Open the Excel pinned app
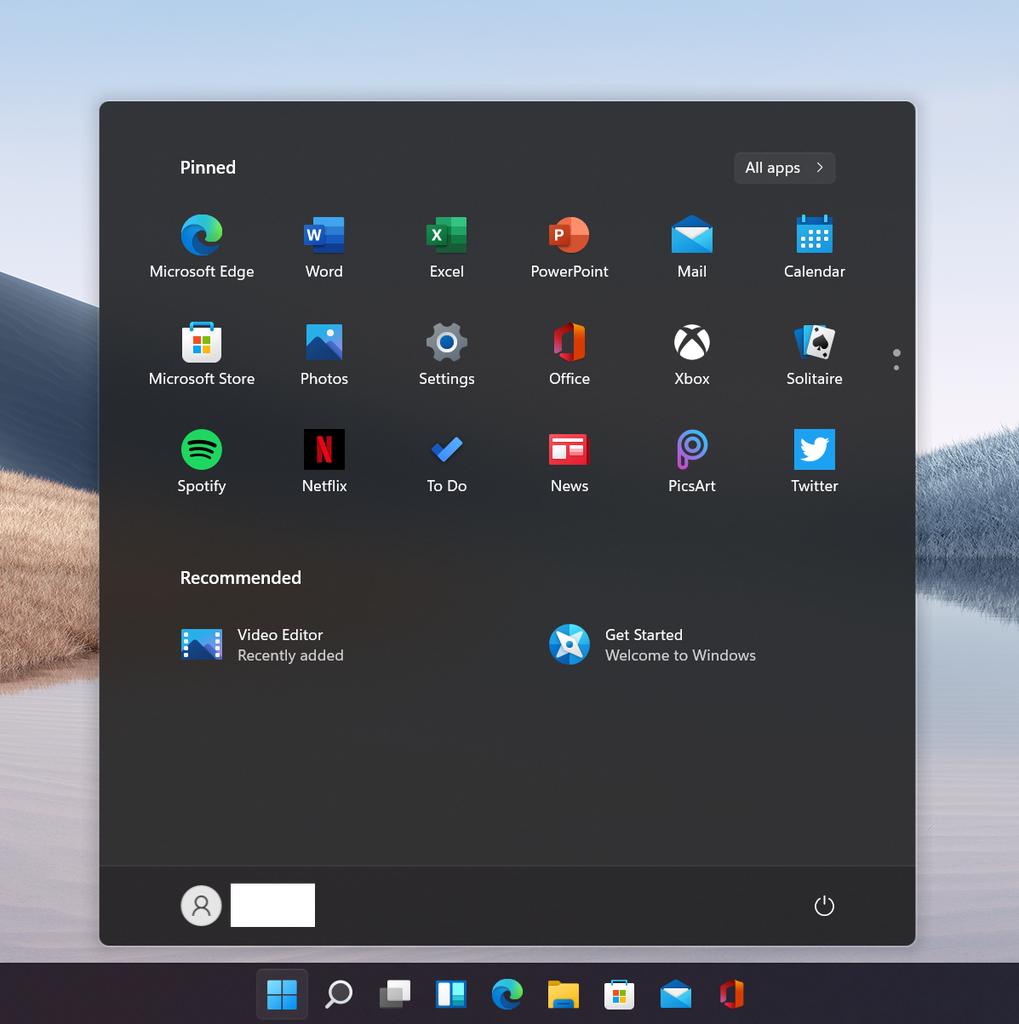1019x1024 pixels. point(446,236)
